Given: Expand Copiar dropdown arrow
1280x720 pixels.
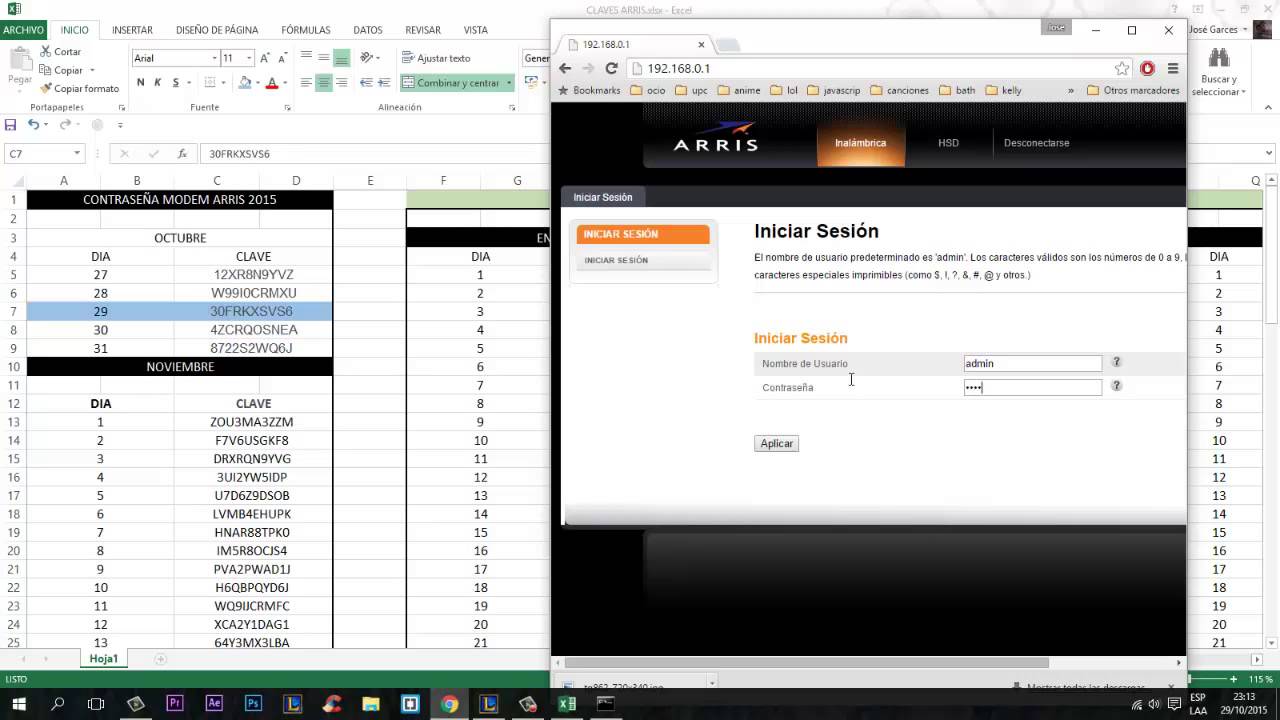Looking at the screenshot, I should [92, 71].
